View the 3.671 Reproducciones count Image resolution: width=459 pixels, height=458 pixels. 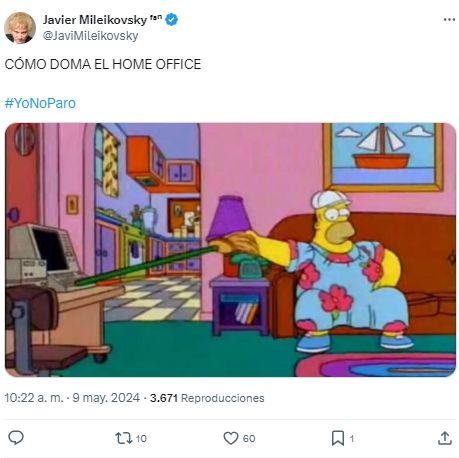tap(207, 398)
